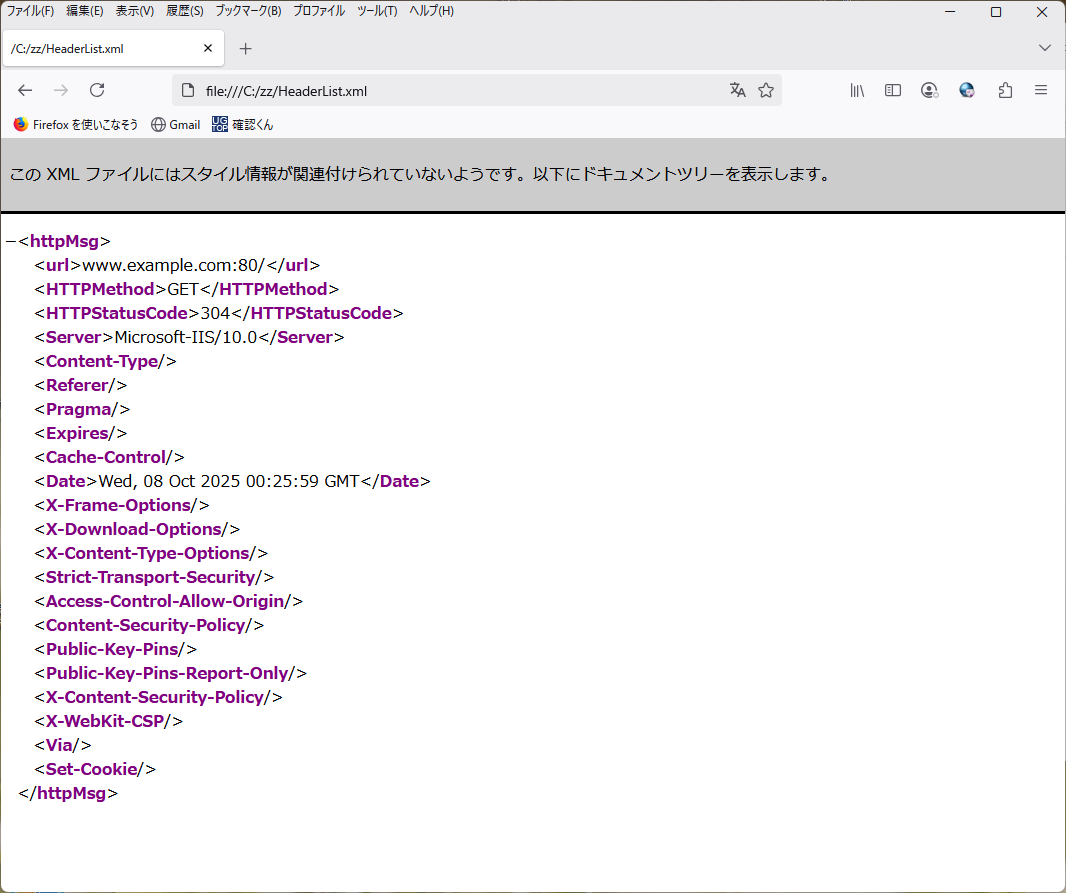Click the X-Content-Security-Policy element
Screen dimensions: 1066x893
point(158,697)
